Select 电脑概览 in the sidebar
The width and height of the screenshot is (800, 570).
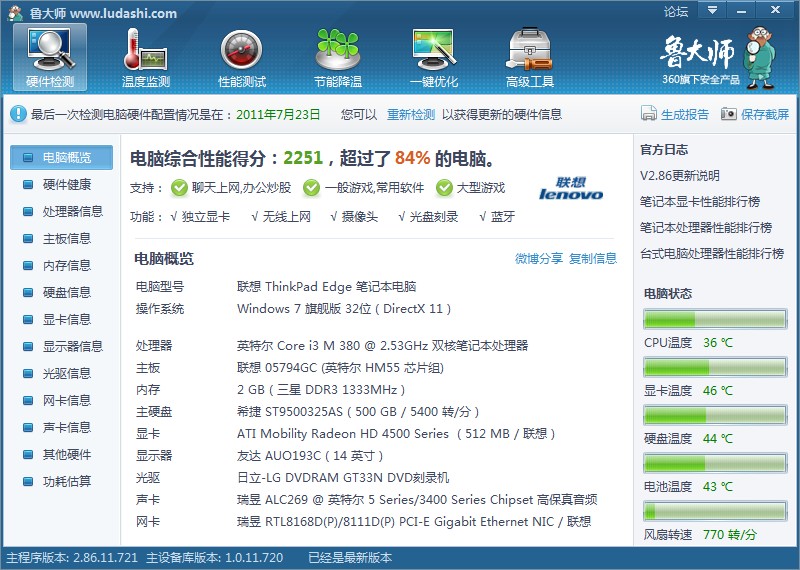point(61,157)
